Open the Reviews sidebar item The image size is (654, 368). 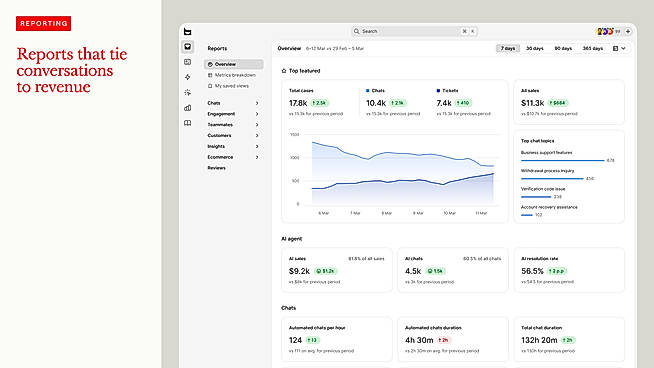[216, 168]
